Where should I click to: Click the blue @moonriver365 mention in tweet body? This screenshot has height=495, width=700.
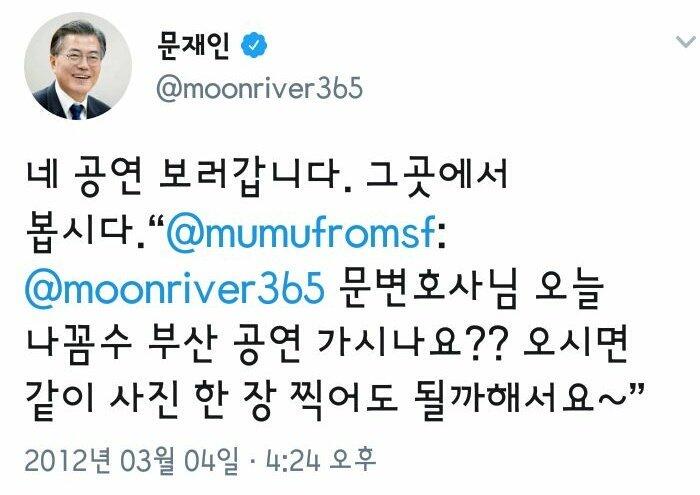175,287
